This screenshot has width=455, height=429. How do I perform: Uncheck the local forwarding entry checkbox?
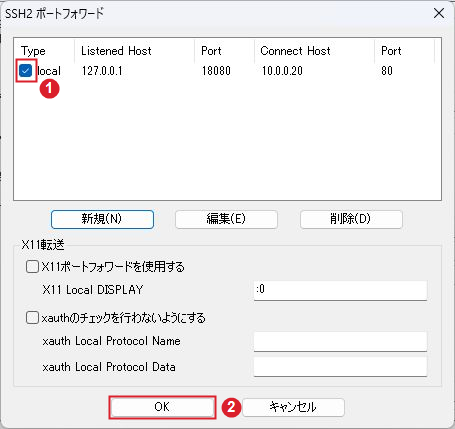[26, 71]
